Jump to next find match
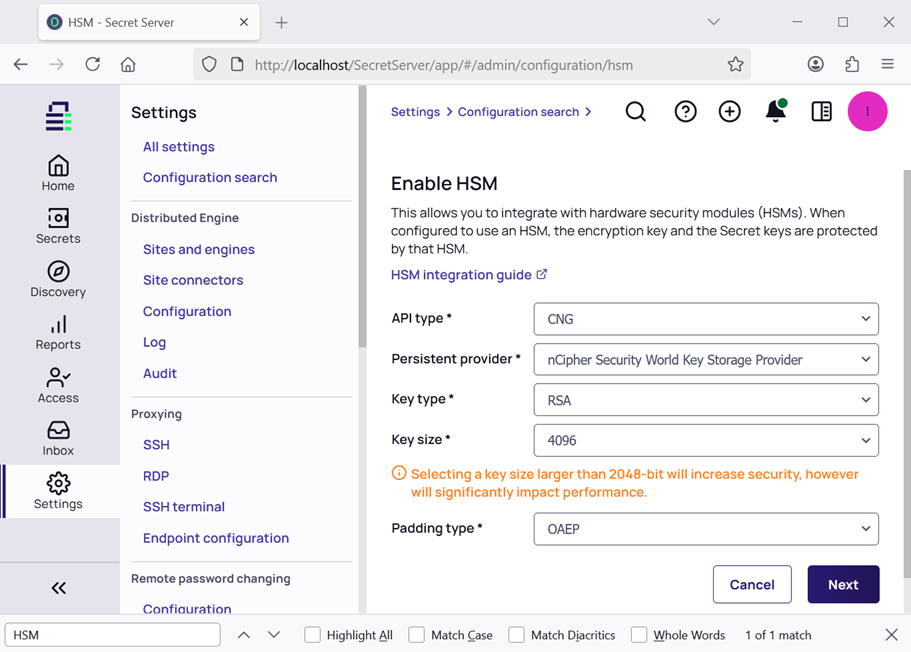The image size is (911, 652). click(274, 635)
